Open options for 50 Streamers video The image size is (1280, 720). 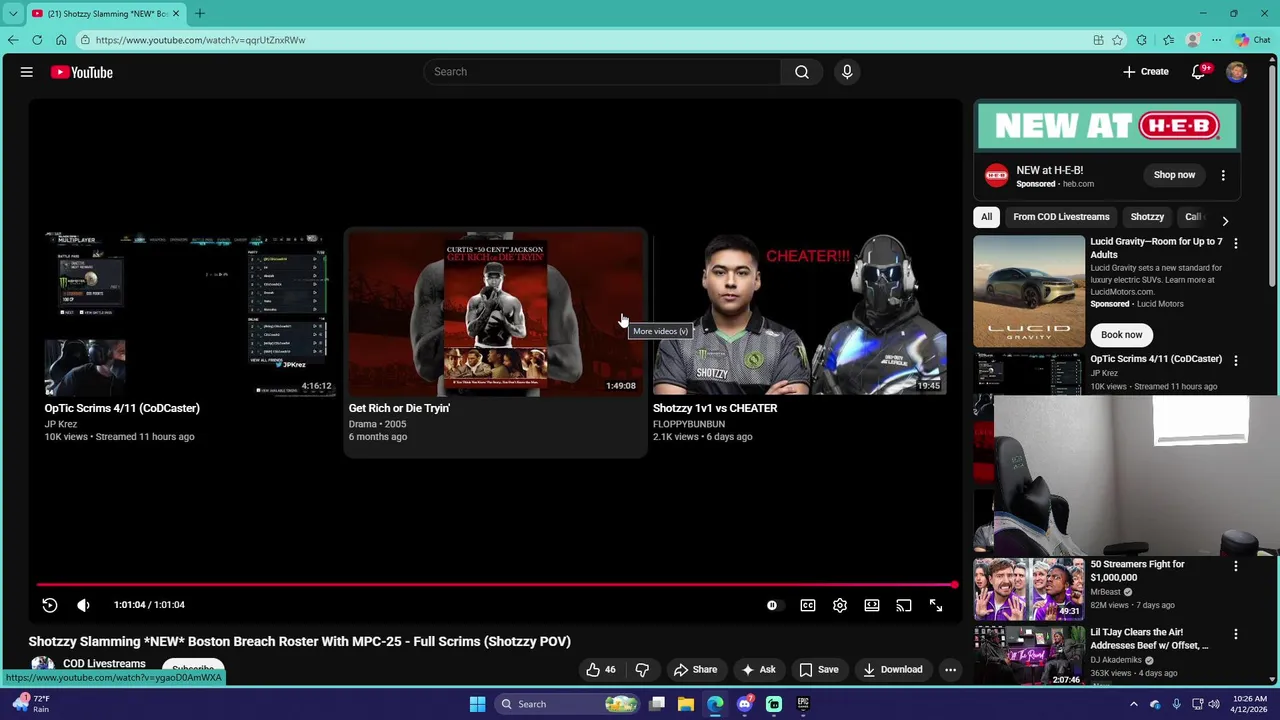tap(1236, 566)
